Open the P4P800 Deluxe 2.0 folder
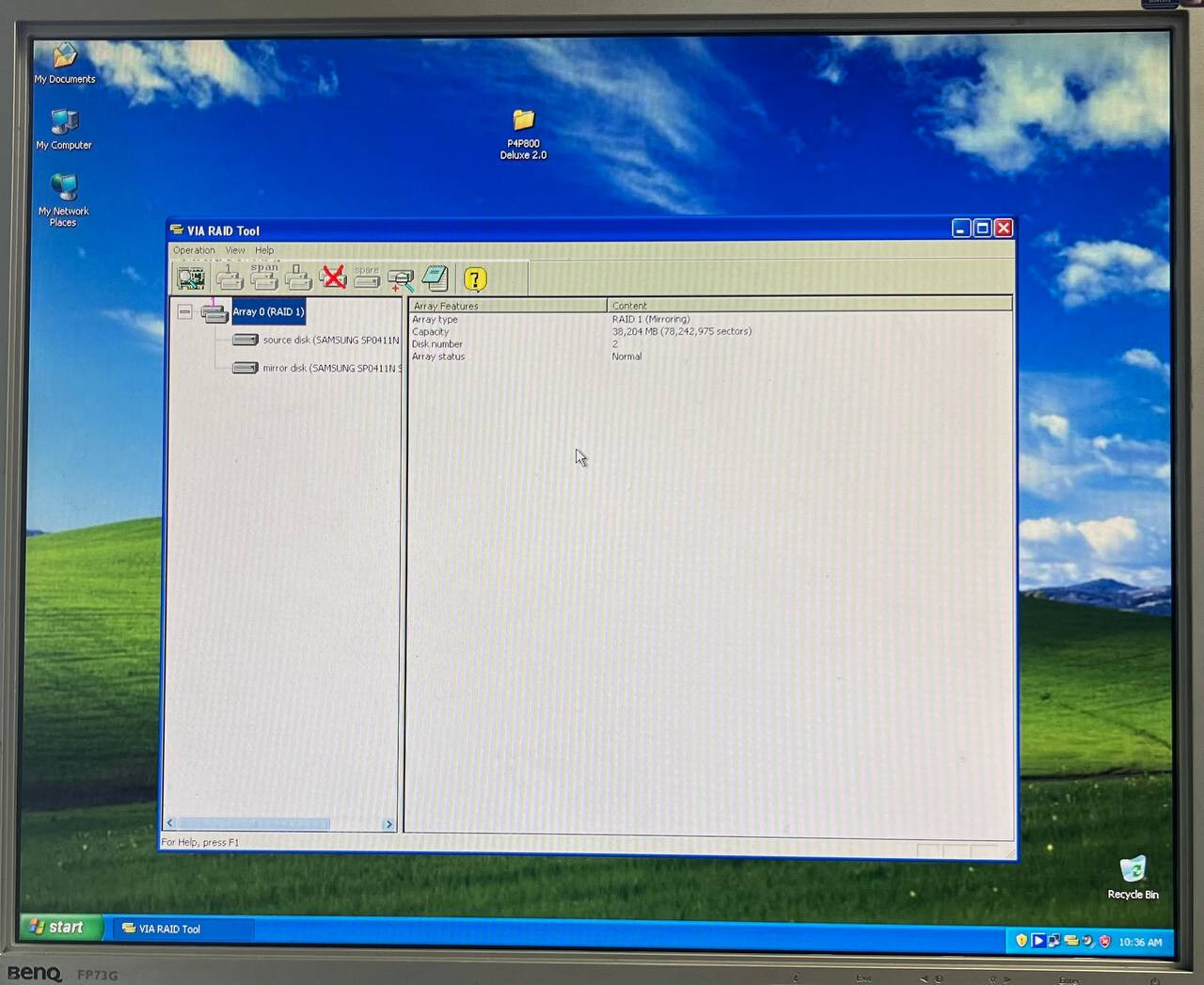1204x985 pixels. tap(523, 135)
